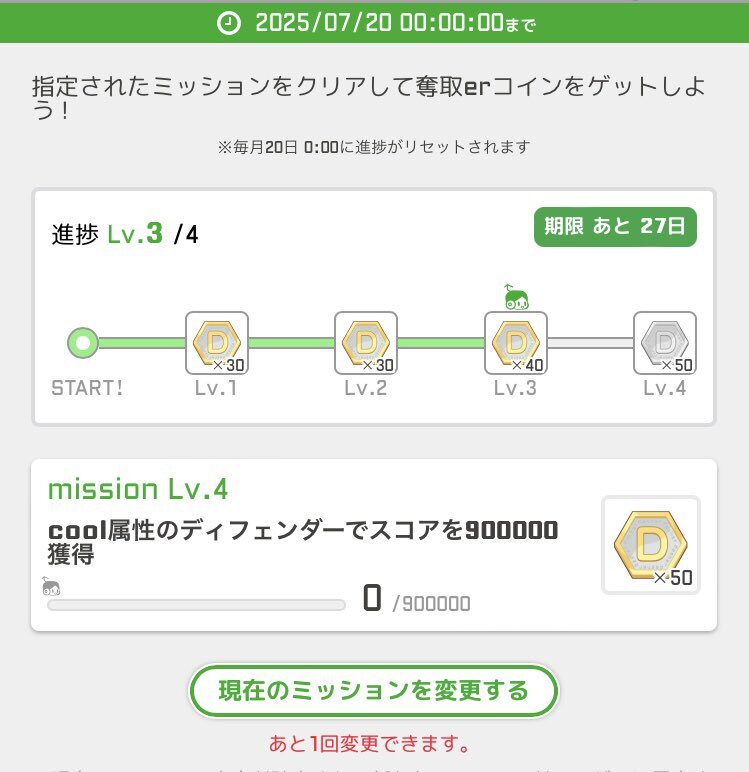Click the grey mascot on mission progress bar
The width and height of the screenshot is (749, 772).
click(x=51, y=586)
